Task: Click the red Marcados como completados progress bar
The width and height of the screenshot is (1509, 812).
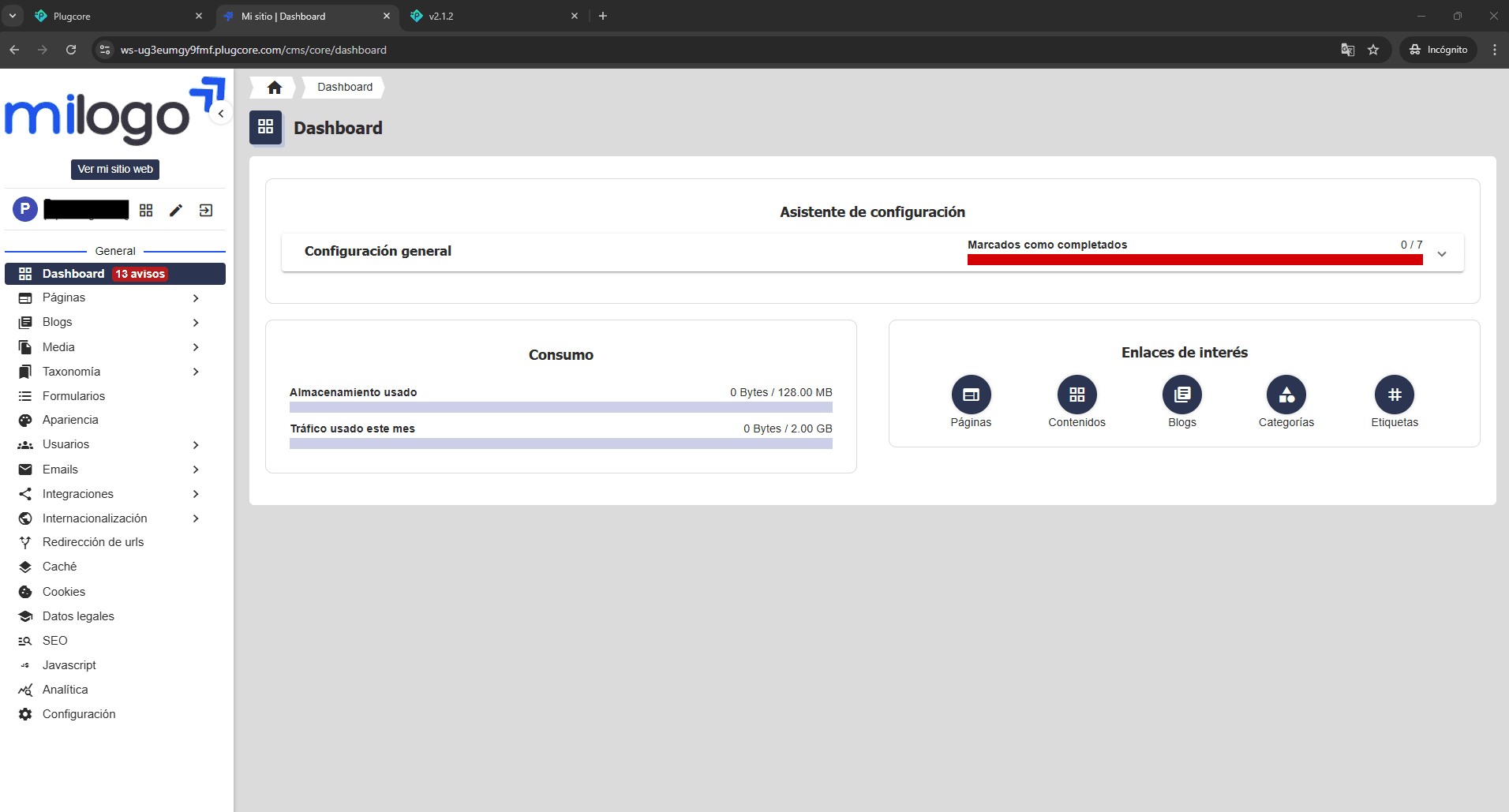Action: pyautogui.click(x=1195, y=260)
